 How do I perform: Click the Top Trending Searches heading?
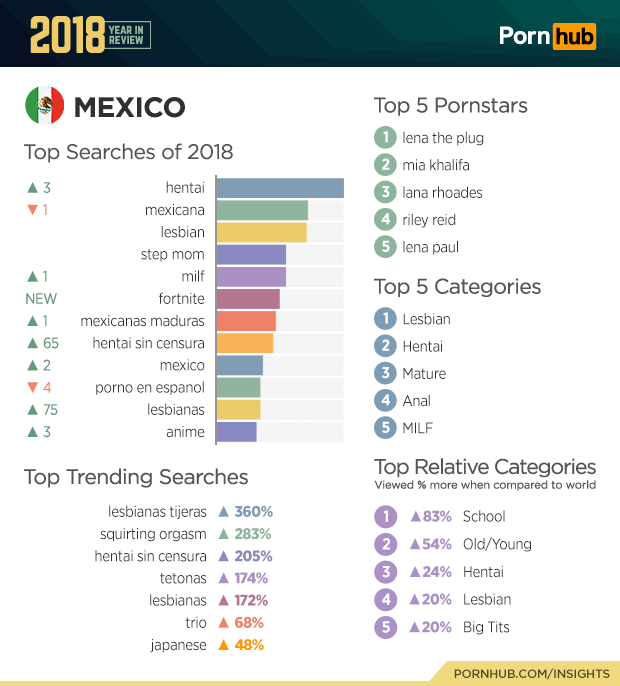[x=136, y=477]
